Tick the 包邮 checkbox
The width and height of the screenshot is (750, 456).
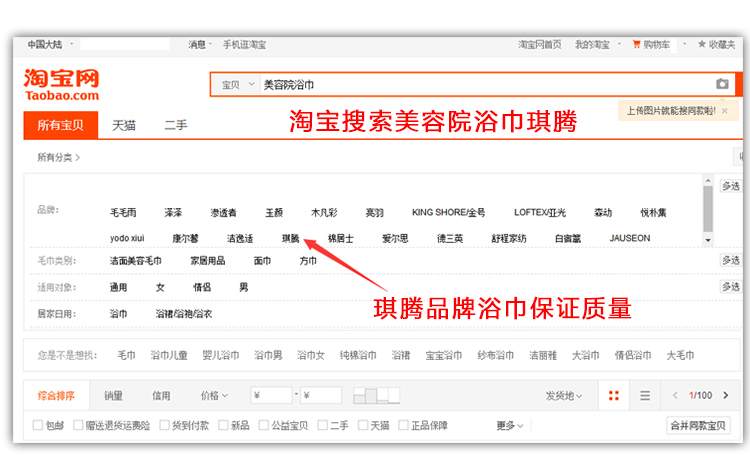click(38, 425)
